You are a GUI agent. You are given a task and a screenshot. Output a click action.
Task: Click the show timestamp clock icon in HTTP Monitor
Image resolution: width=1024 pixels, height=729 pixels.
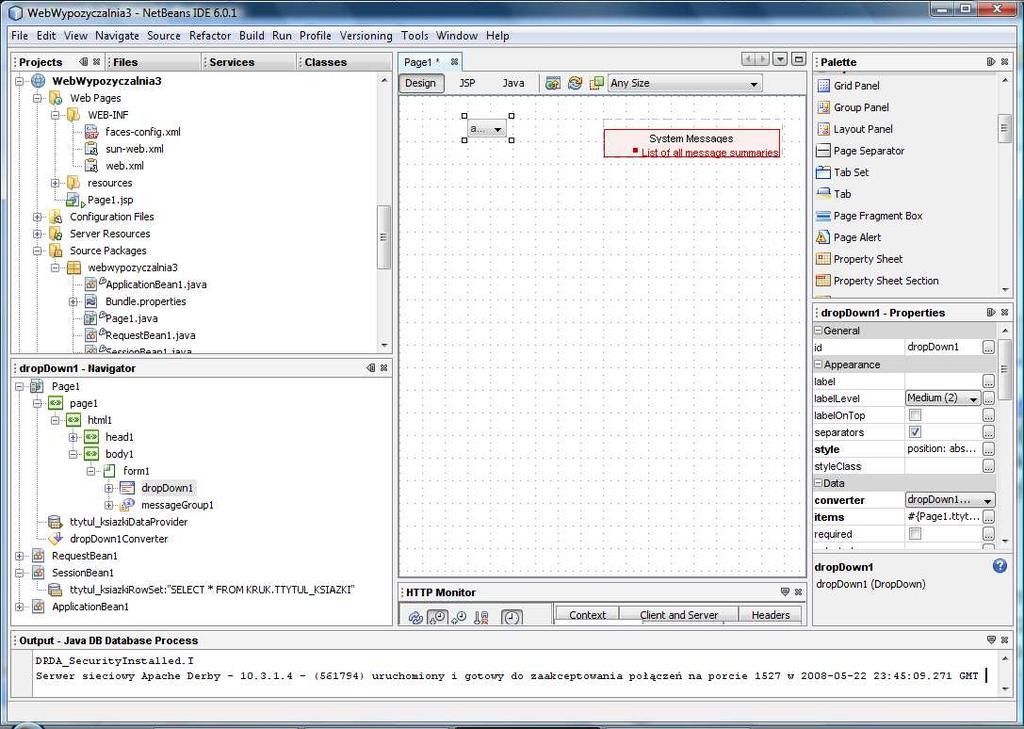[x=512, y=617]
